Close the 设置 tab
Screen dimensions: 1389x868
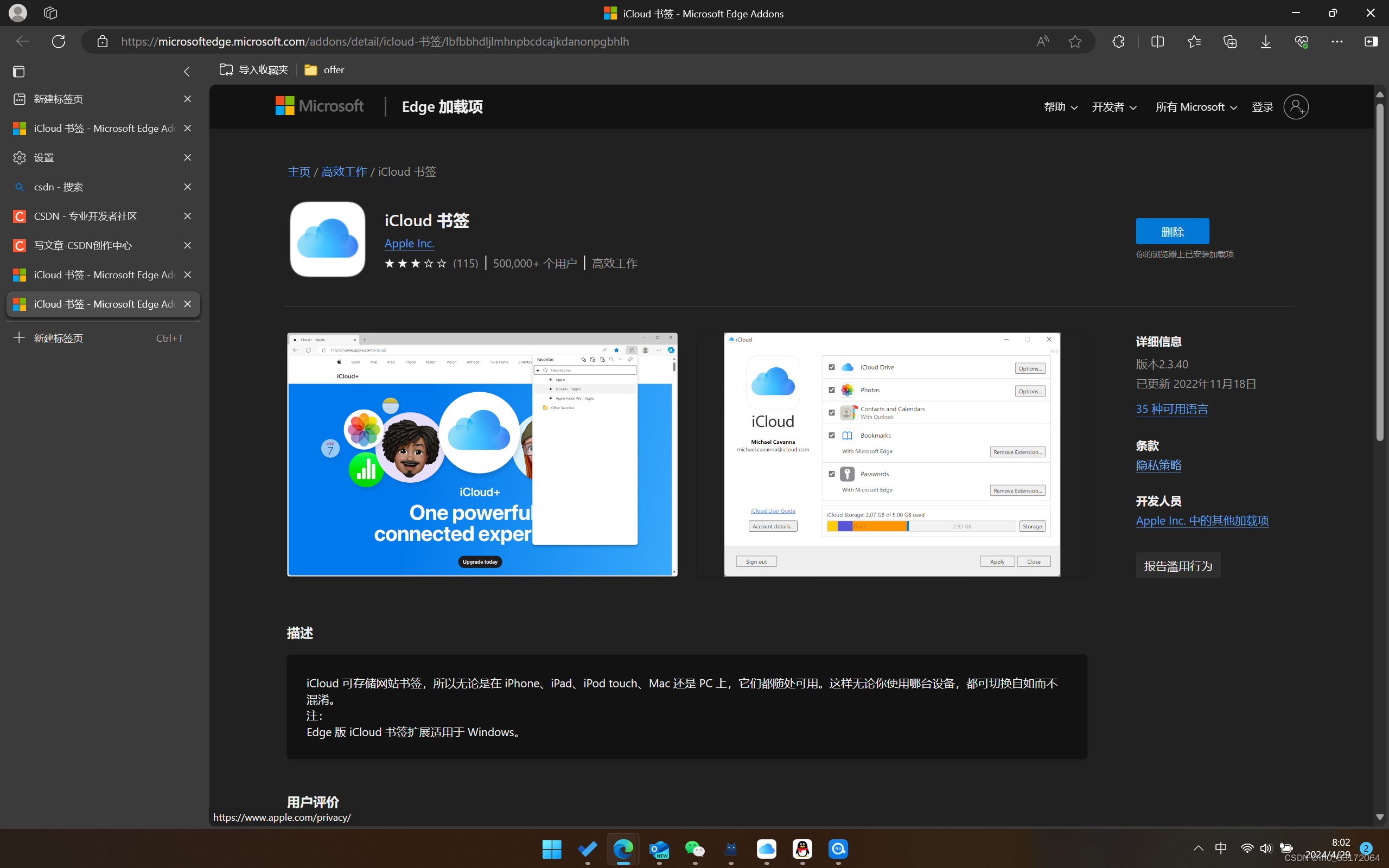pyautogui.click(x=187, y=157)
